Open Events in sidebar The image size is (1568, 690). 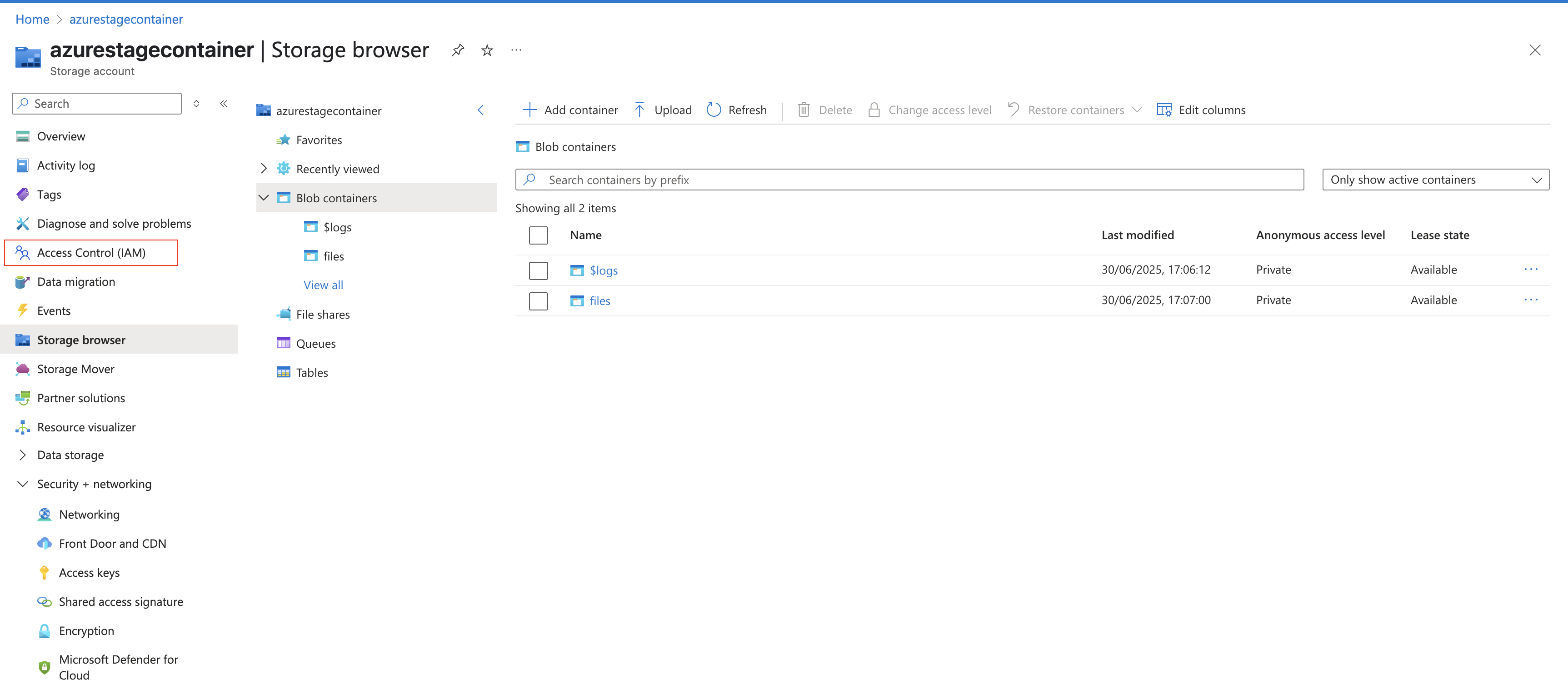[x=54, y=310]
